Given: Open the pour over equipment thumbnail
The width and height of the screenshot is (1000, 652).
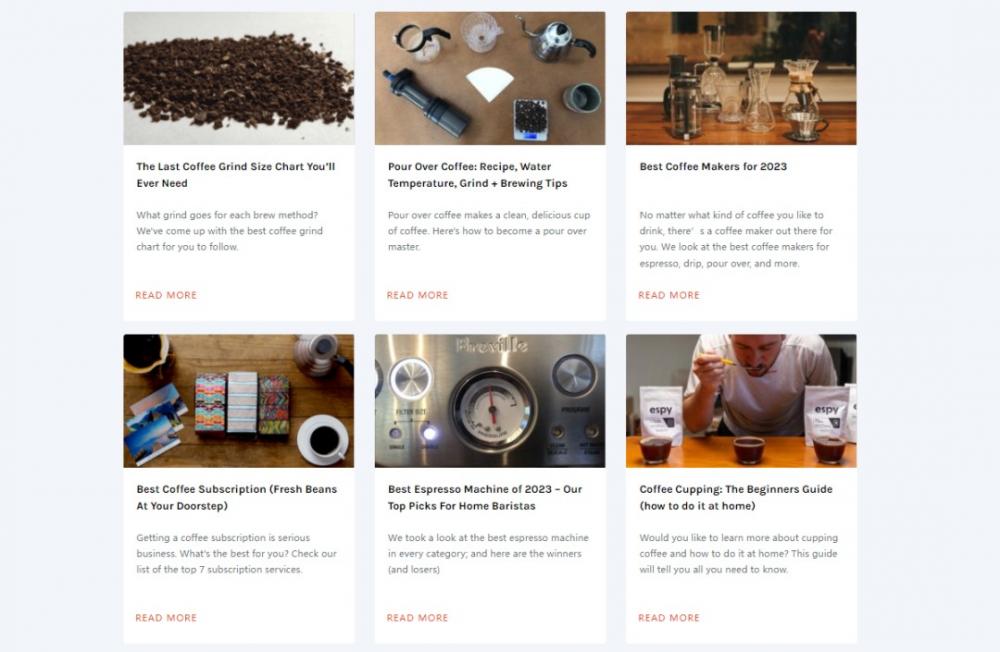Looking at the screenshot, I should point(490,78).
